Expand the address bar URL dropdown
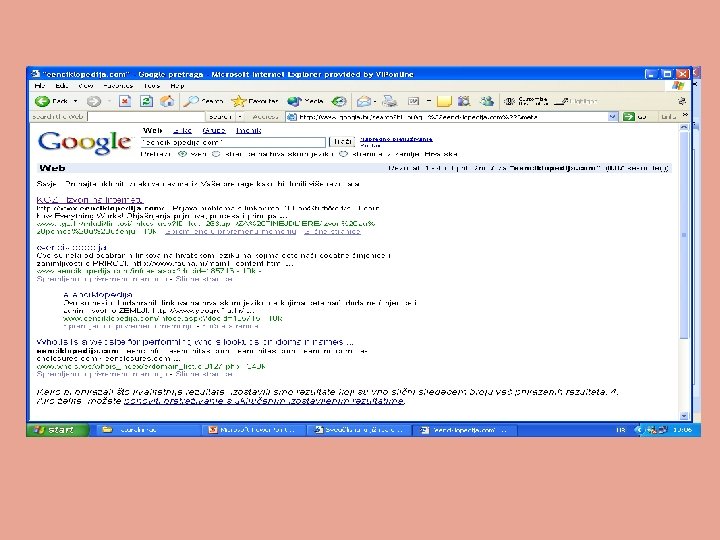The width and height of the screenshot is (720, 540). 612,117
